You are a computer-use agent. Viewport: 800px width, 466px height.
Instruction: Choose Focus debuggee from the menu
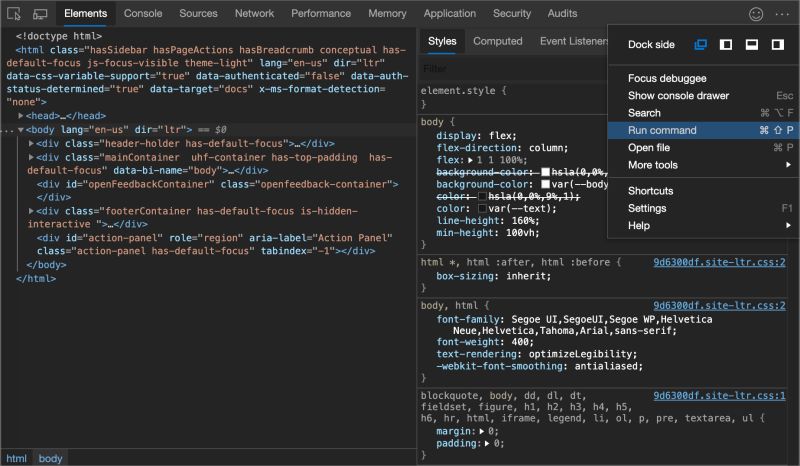(703, 78)
